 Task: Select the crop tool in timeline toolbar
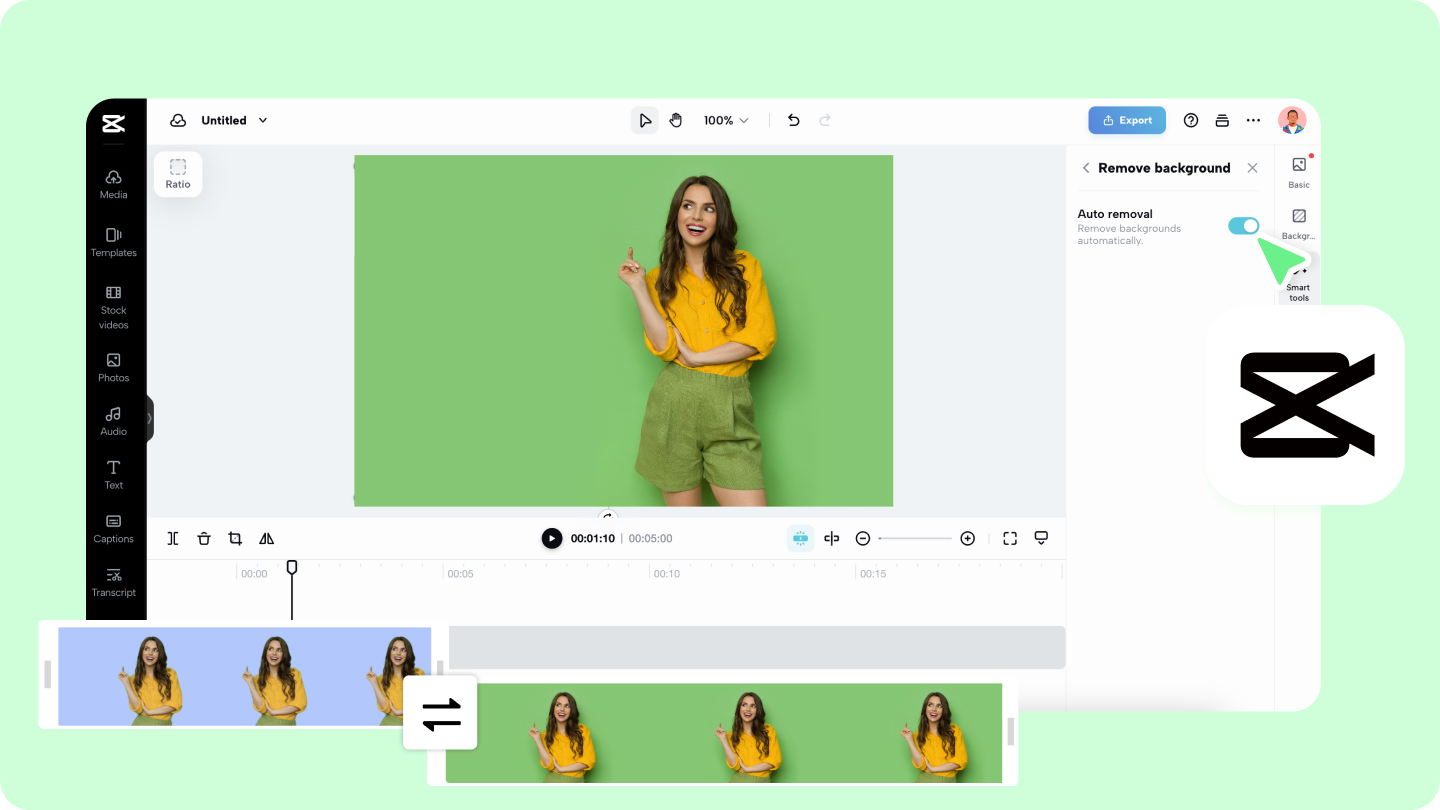point(235,538)
